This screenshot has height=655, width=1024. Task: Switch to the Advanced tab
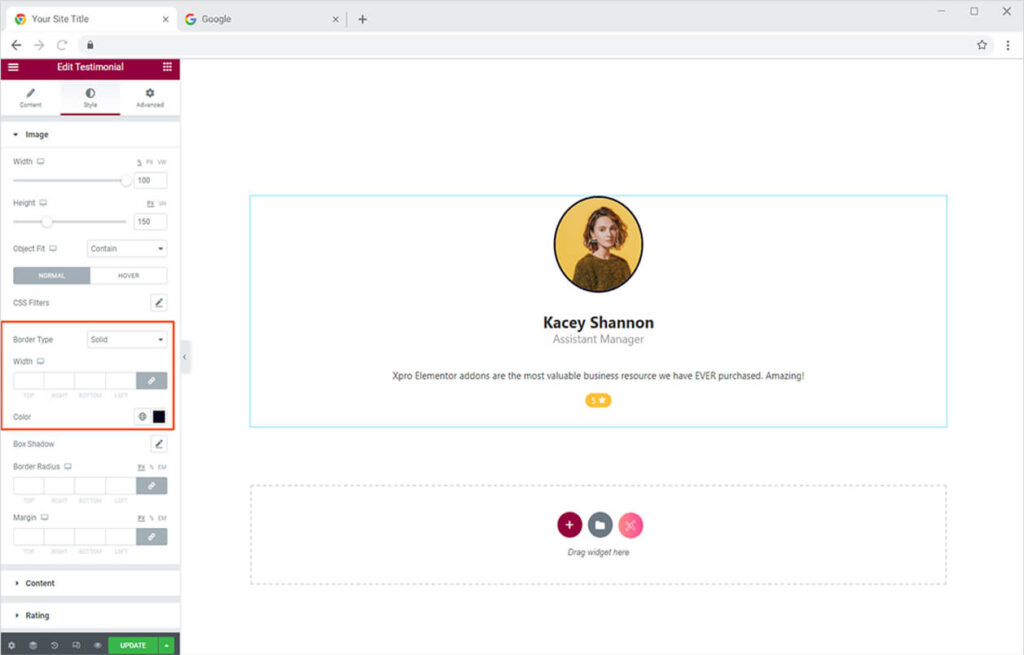(150, 97)
